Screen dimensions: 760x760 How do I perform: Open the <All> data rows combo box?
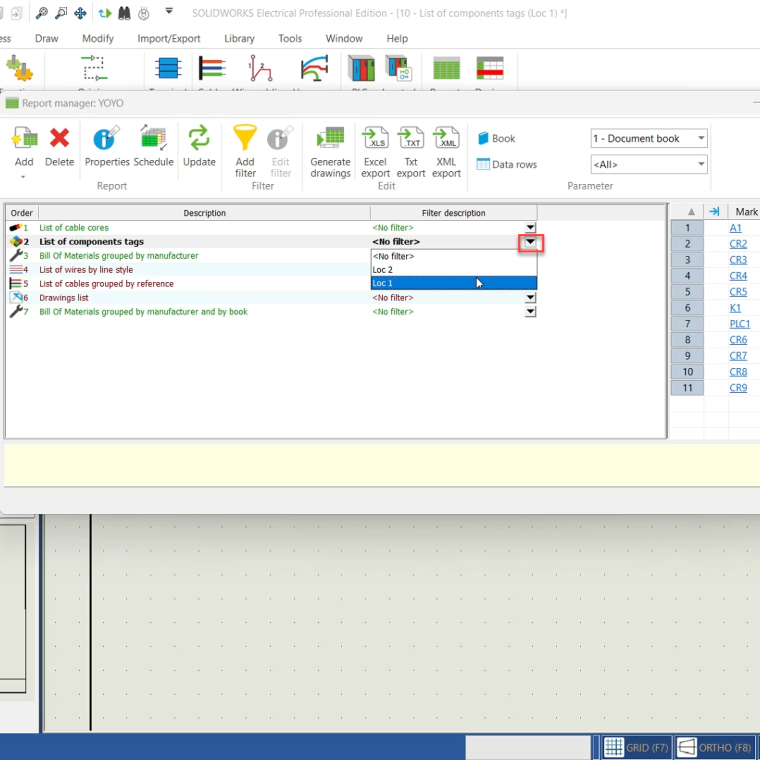tap(649, 164)
